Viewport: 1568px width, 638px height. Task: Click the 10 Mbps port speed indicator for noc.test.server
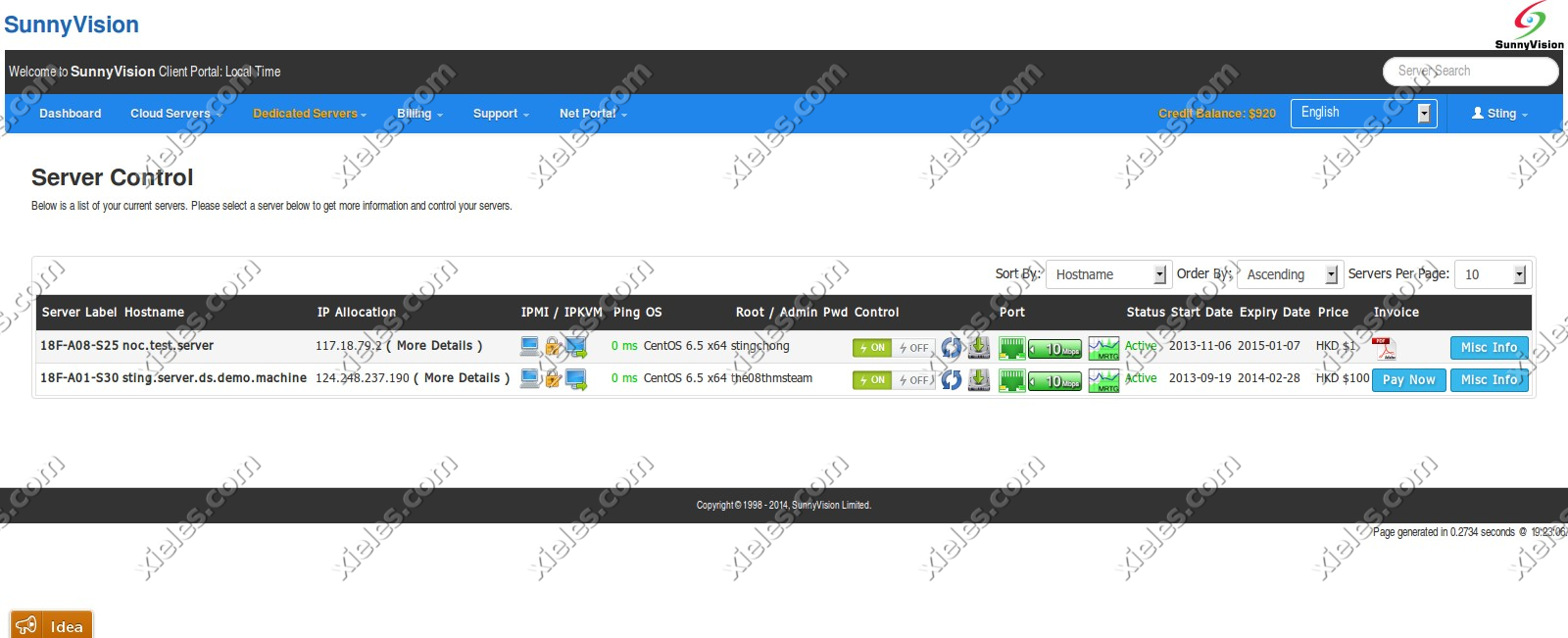pos(1055,349)
